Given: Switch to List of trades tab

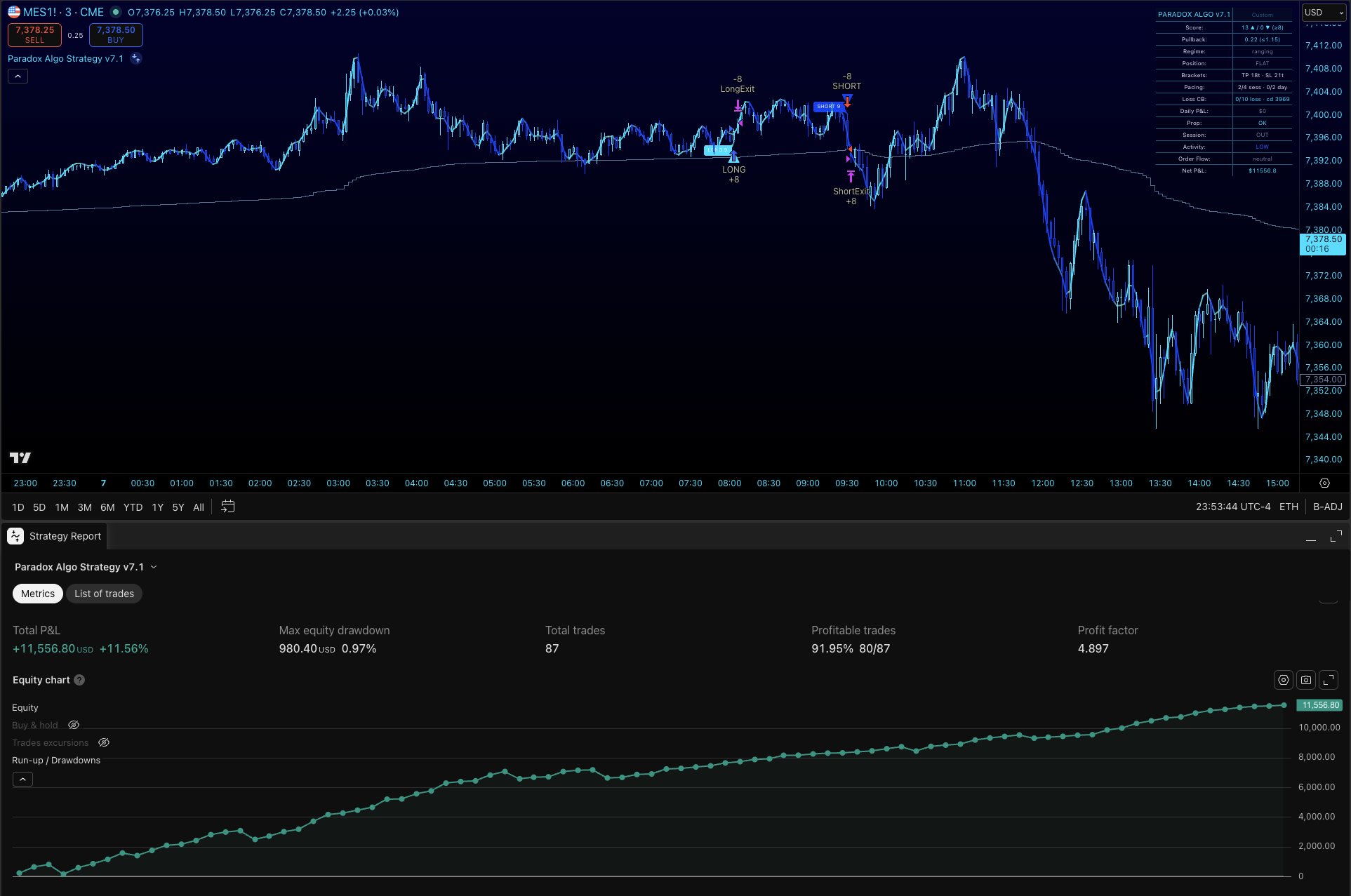Looking at the screenshot, I should pos(104,594).
